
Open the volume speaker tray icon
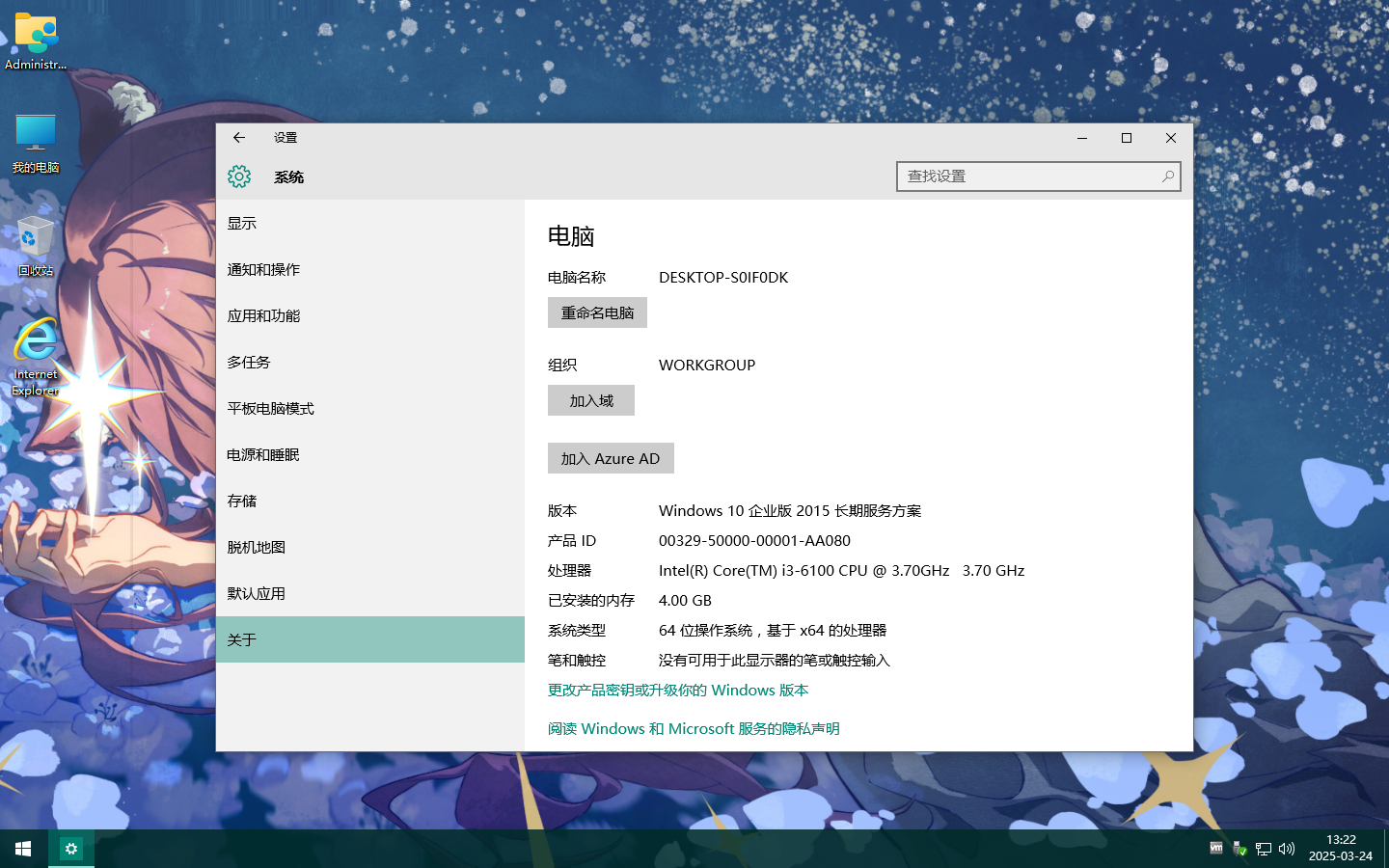click(x=1287, y=849)
